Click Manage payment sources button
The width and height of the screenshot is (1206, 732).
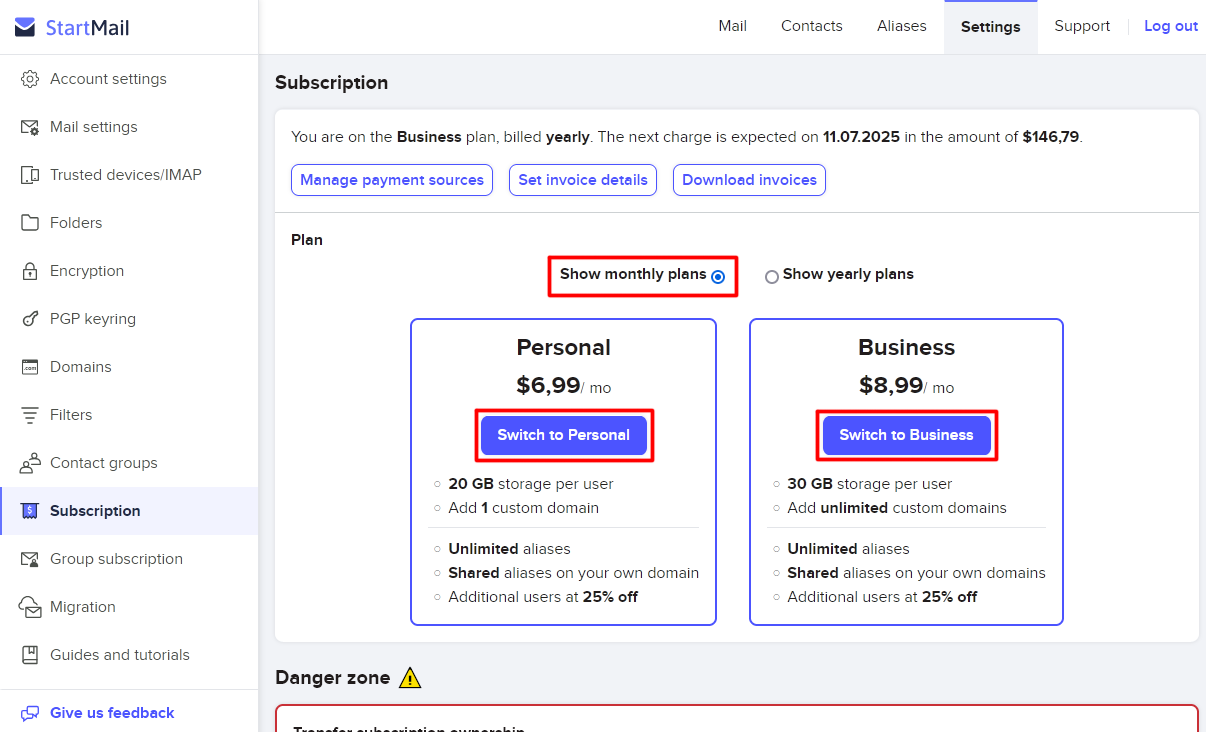point(392,180)
